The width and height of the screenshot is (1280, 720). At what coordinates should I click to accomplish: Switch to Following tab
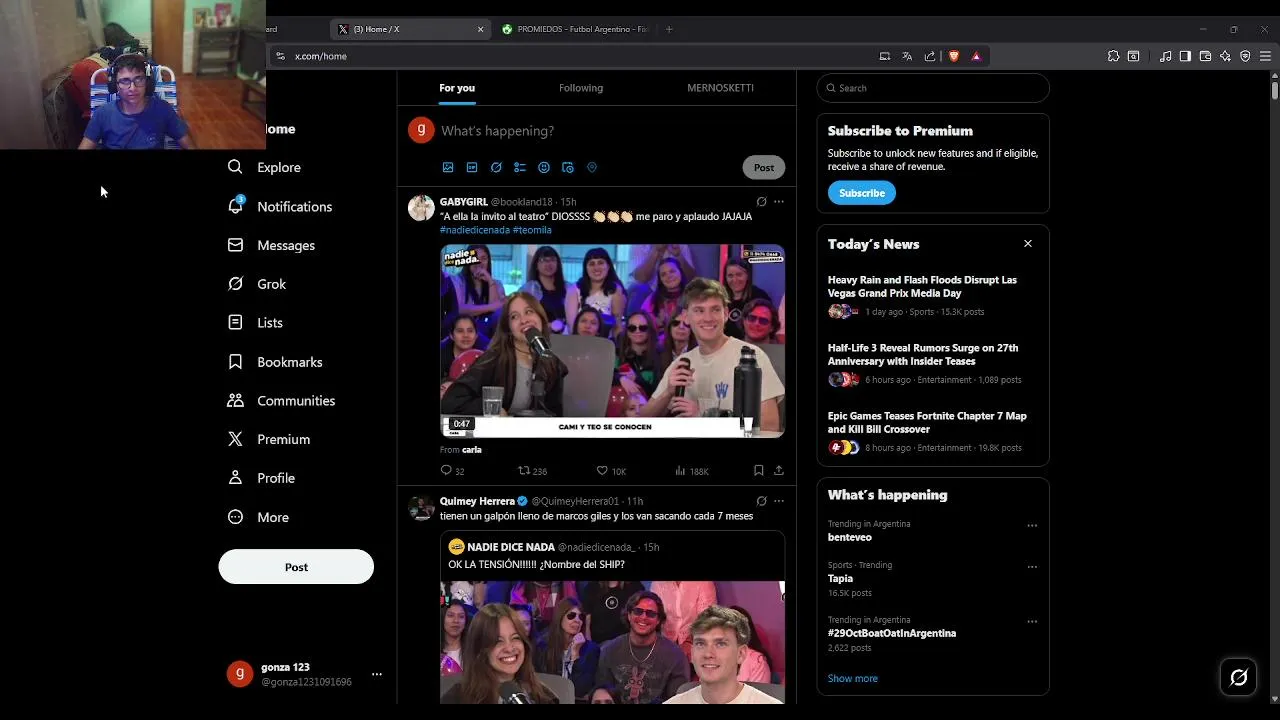pyautogui.click(x=581, y=88)
